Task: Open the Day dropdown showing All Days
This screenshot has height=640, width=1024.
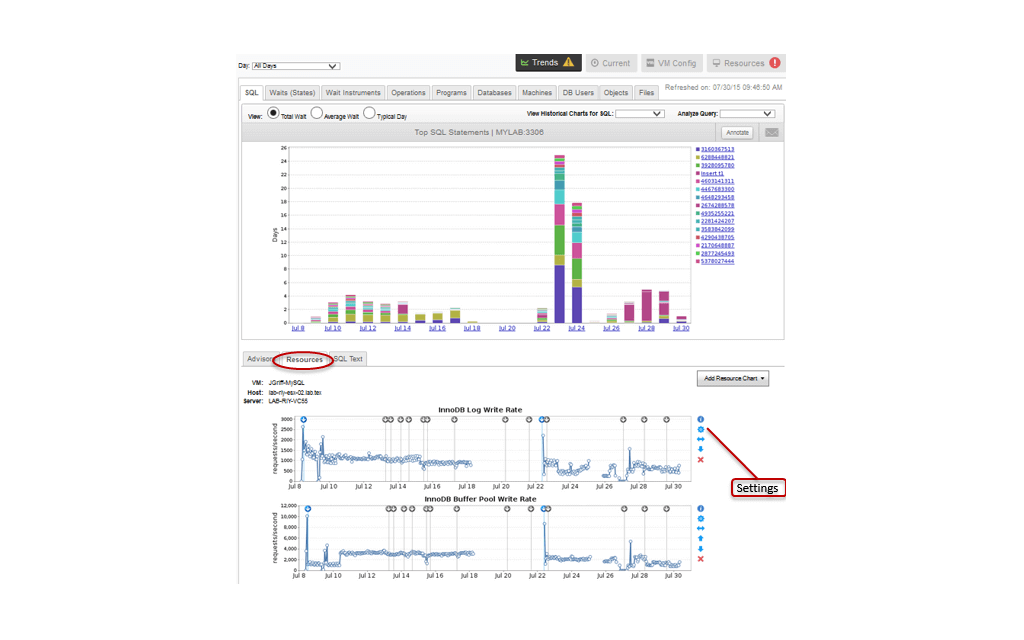Action: pos(296,67)
